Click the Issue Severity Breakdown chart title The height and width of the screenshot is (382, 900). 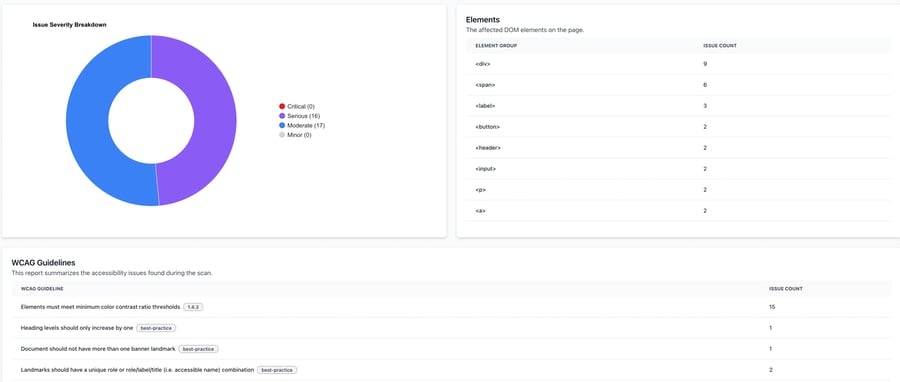[69, 25]
